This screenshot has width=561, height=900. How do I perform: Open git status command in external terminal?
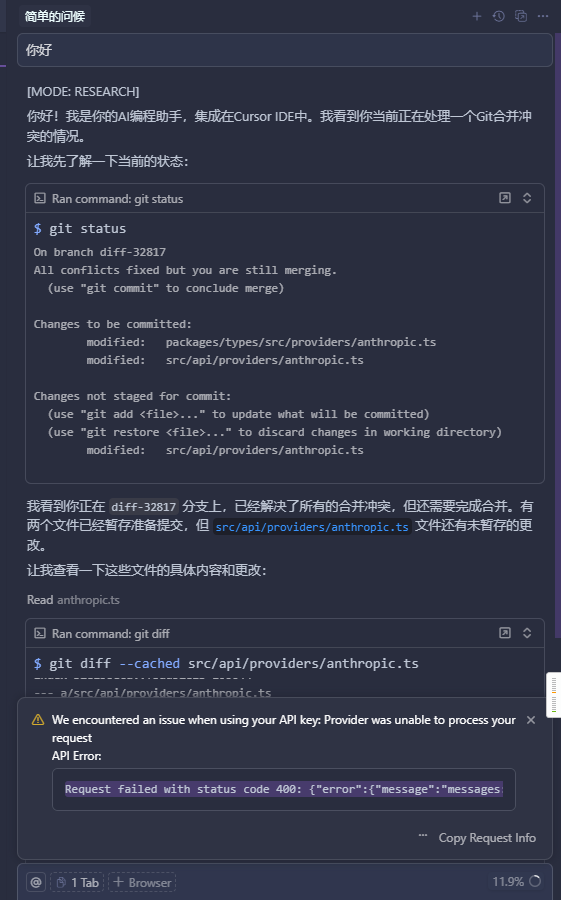(505, 198)
